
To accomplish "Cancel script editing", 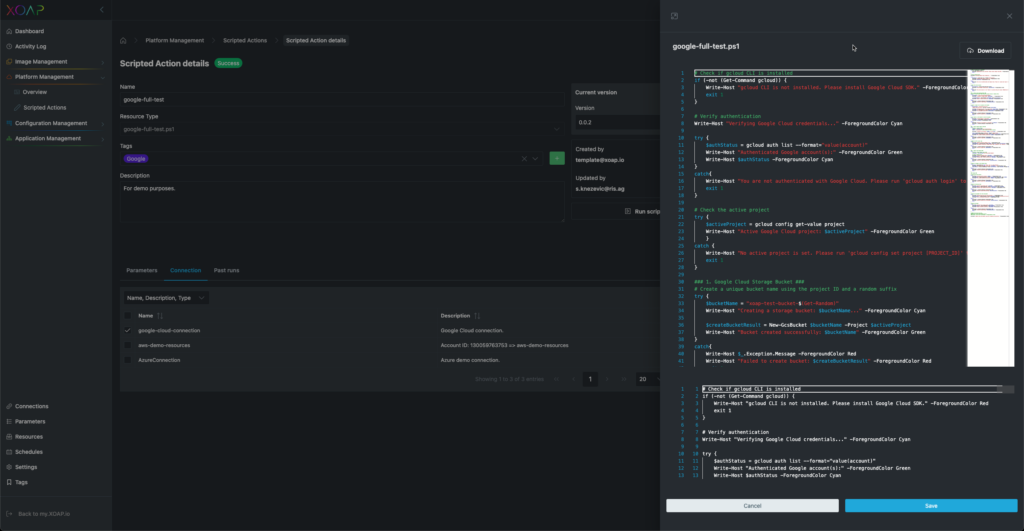I will (752, 506).
